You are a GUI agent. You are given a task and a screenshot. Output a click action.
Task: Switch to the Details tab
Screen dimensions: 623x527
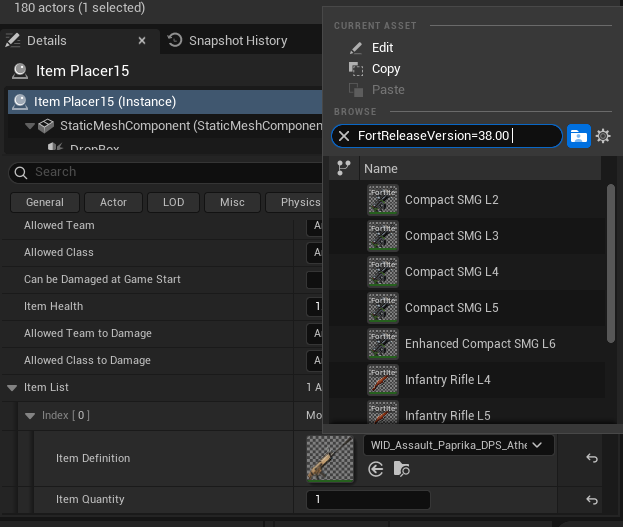pyautogui.click(x=79, y=41)
